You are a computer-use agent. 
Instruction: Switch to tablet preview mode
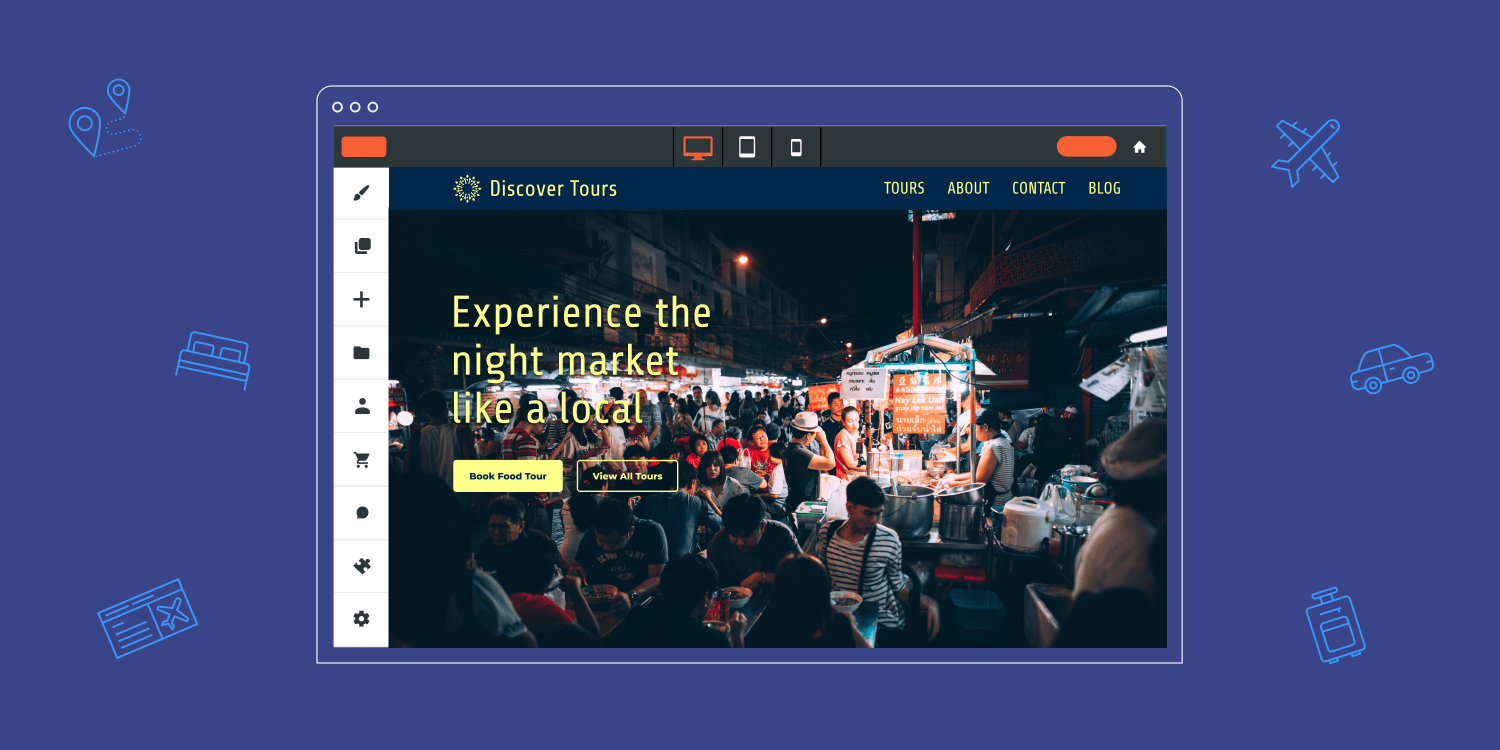click(747, 147)
